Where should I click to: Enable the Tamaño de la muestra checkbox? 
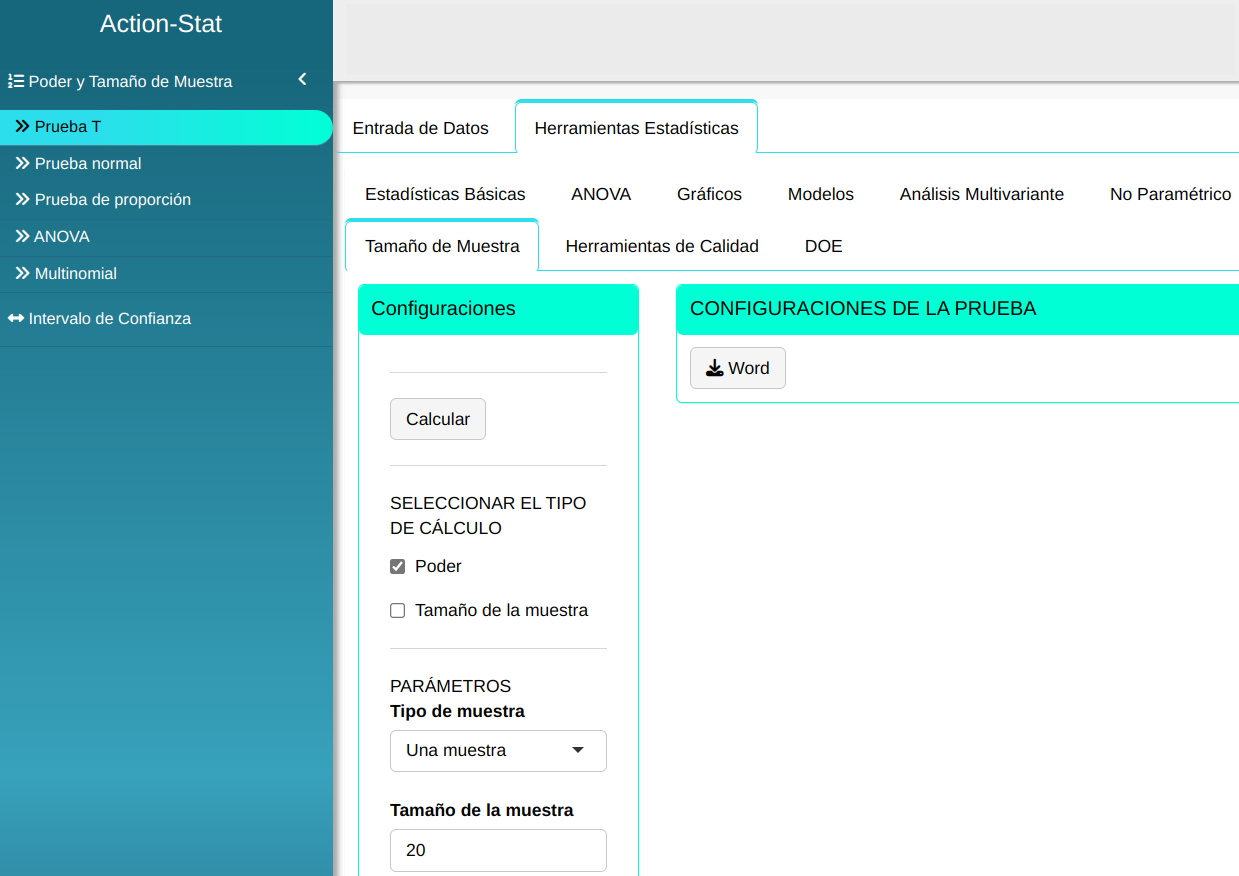(x=397, y=611)
